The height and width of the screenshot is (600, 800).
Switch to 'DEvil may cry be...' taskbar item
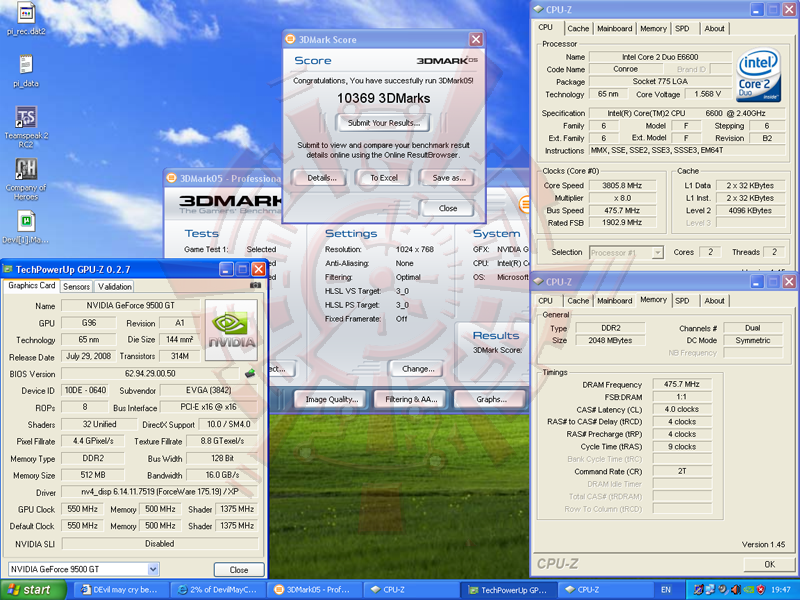[120, 590]
